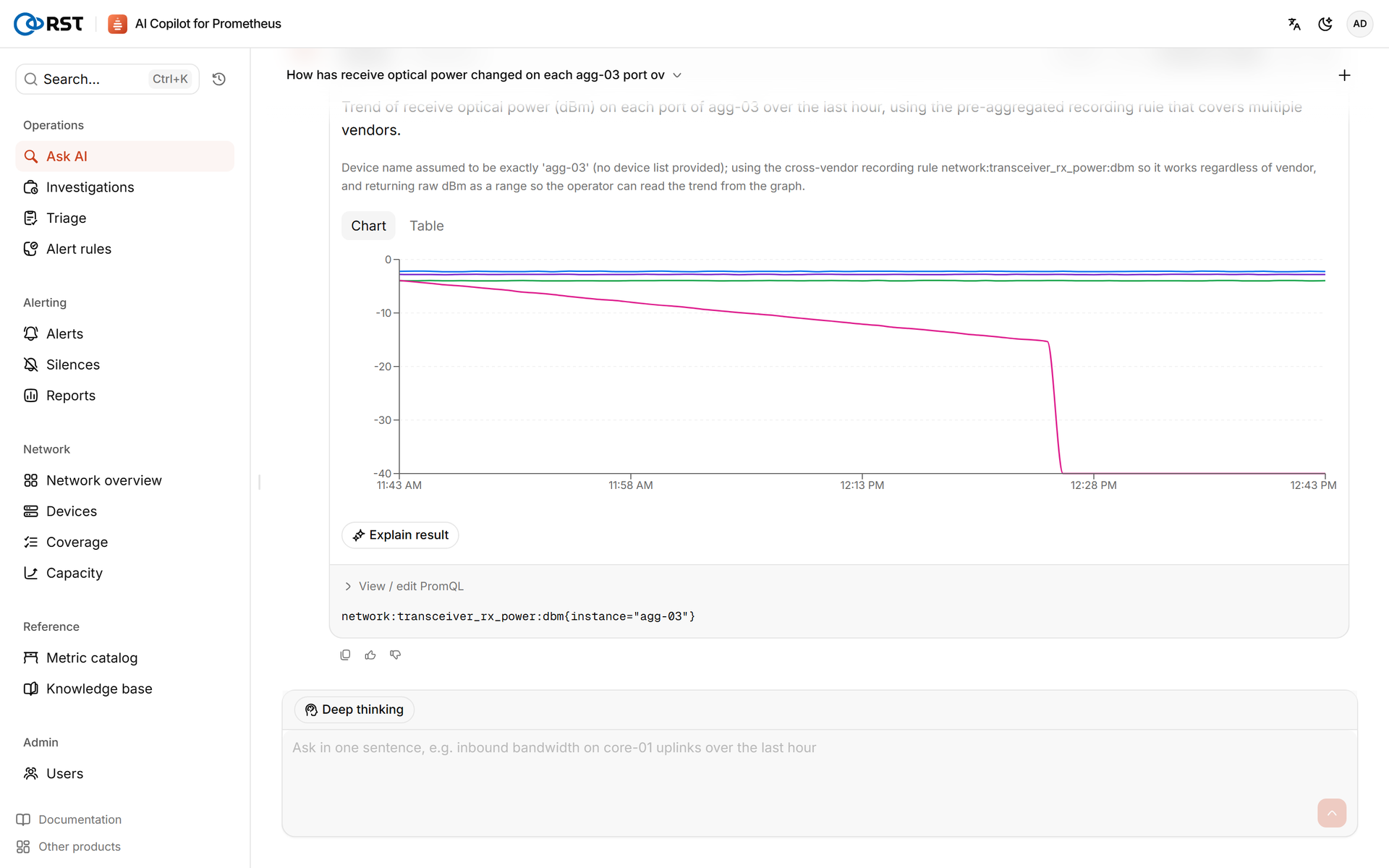Copy the answer with copy icon
Screen dimensions: 1389x868
pos(345,655)
